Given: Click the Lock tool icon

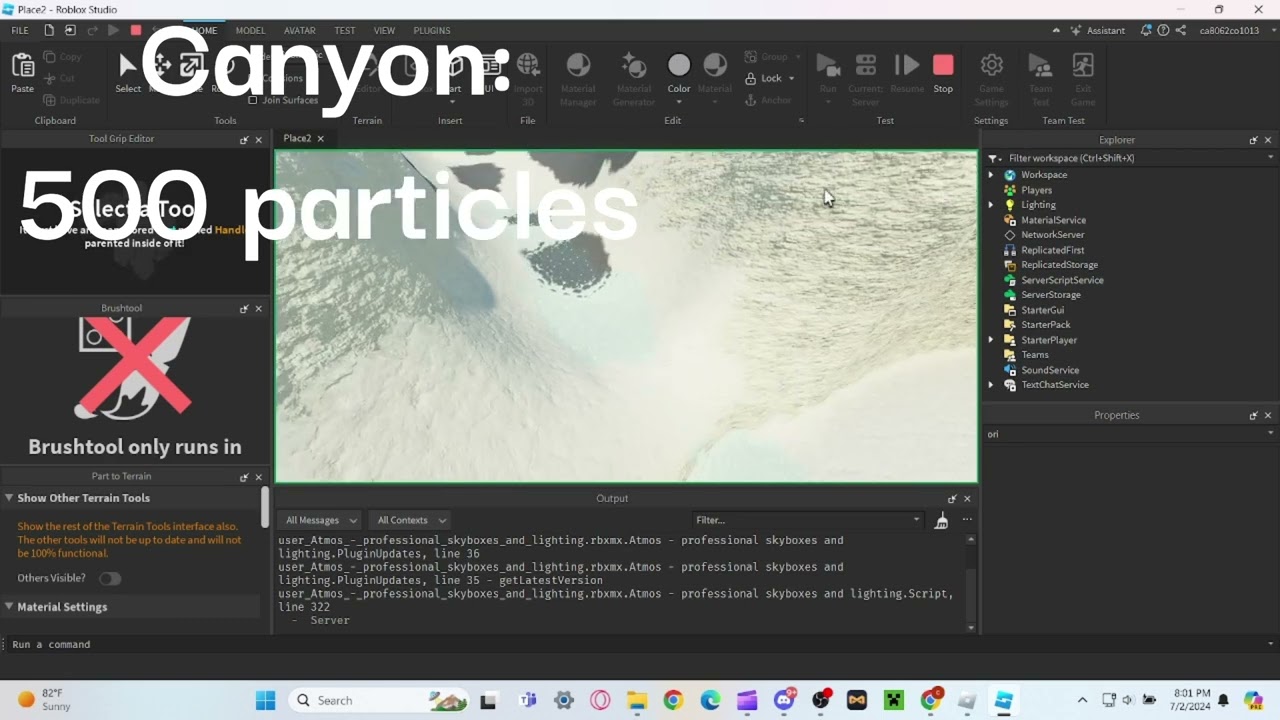Looking at the screenshot, I should (751, 78).
